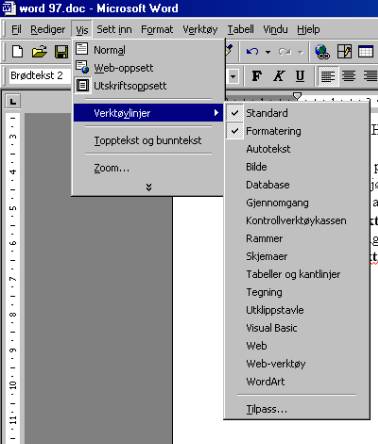Uncheck the Formatering toolbar
The width and height of the screenshot is (378, 444).
[297, 131]
